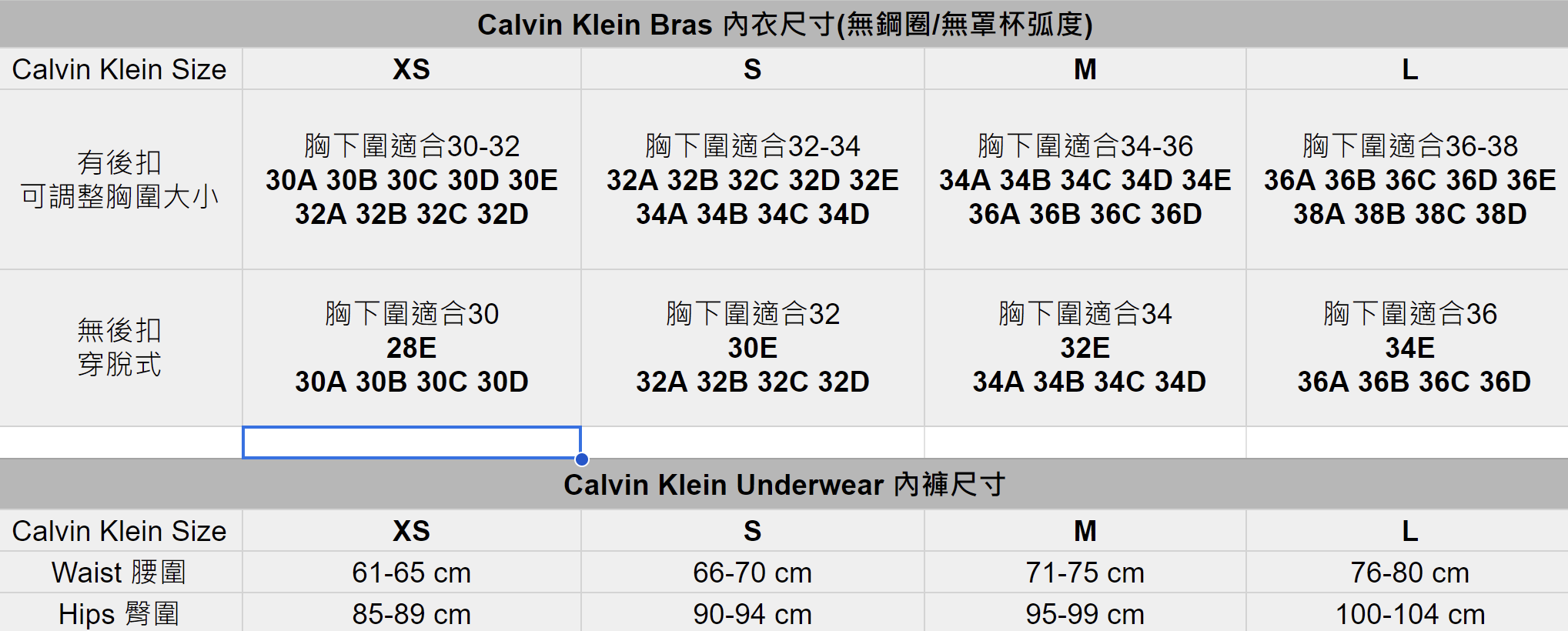Select the 100-104 cm hips cell

[1408, 613]
